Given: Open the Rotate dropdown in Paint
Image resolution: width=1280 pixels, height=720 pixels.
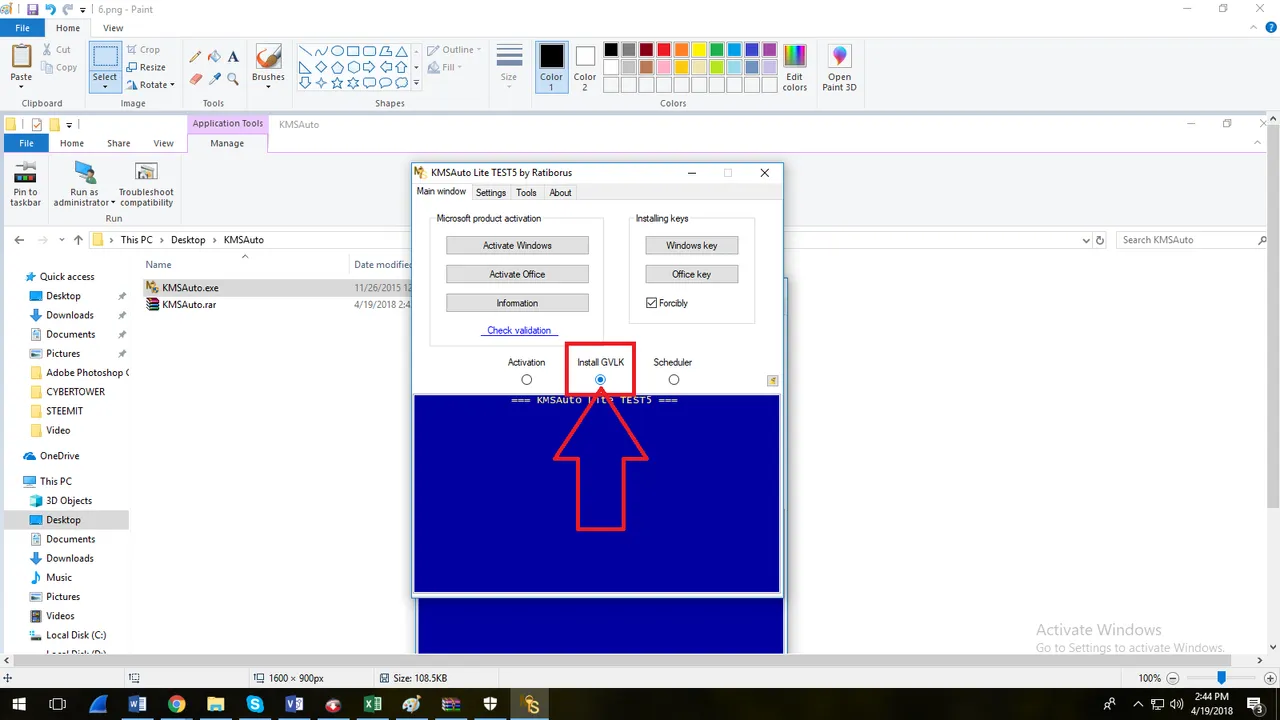Looking at the screenshot, I should [x=172, y=85].
